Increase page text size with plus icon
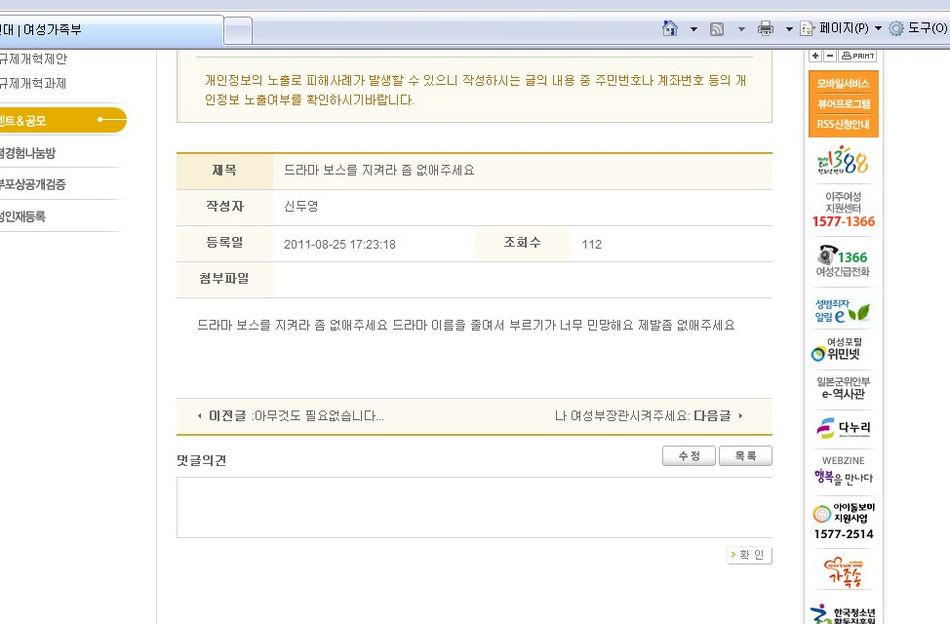 (815, 56)
